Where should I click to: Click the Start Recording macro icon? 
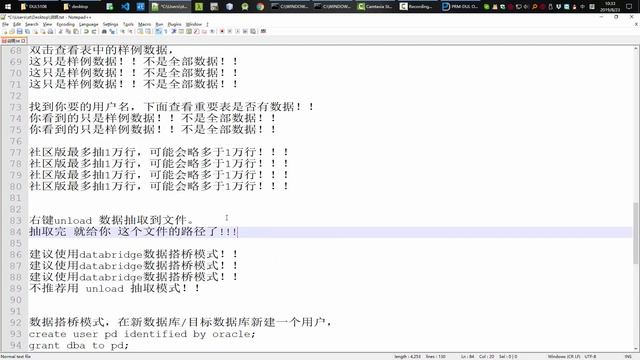click(222, 31)
